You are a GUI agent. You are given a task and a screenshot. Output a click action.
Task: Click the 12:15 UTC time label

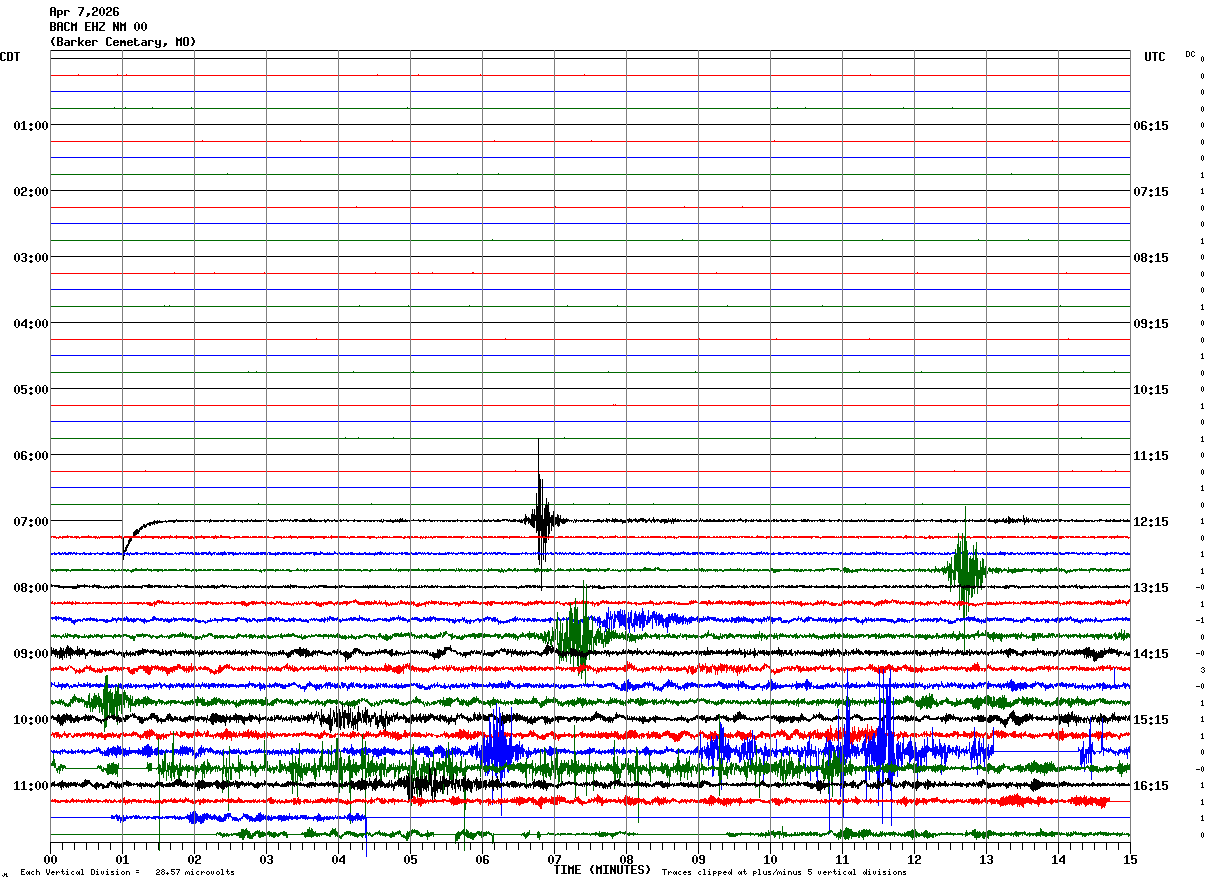(1151, 522)
